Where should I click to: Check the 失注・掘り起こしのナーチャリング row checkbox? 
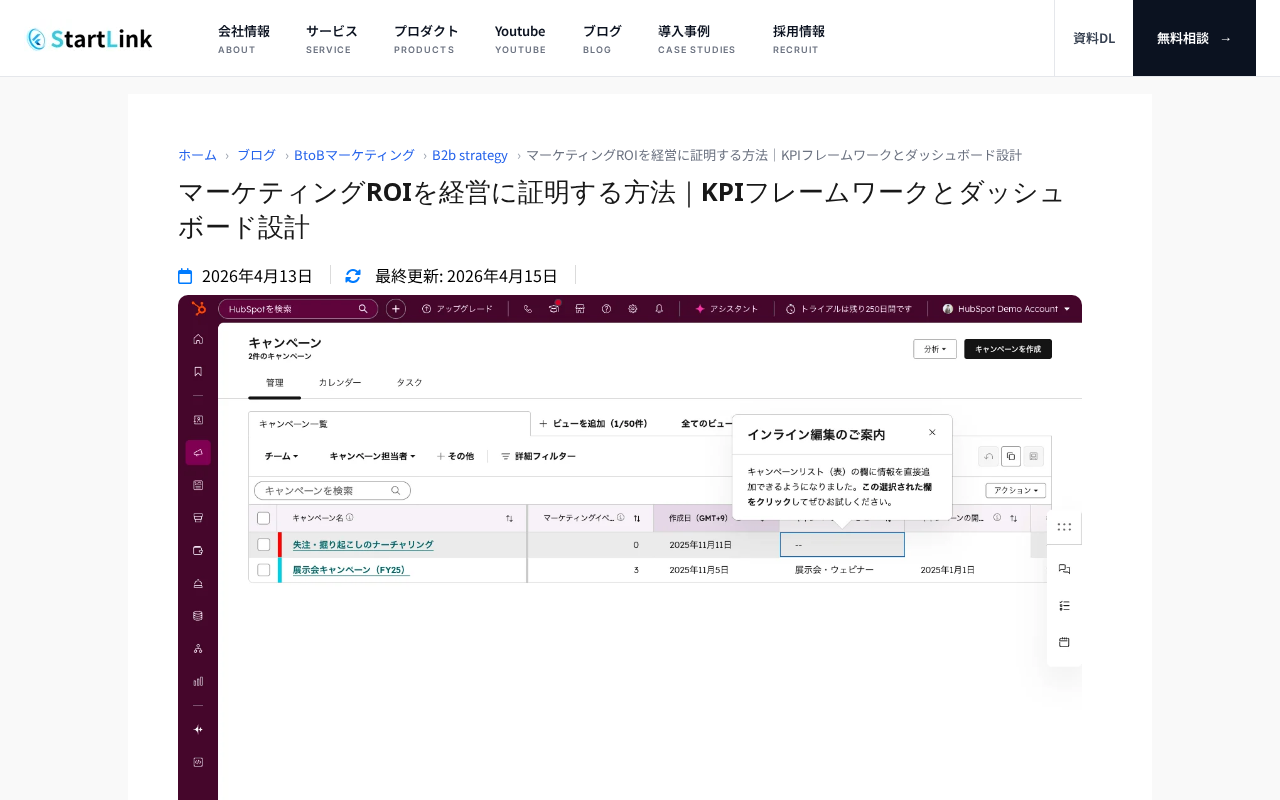coord(264,545)
